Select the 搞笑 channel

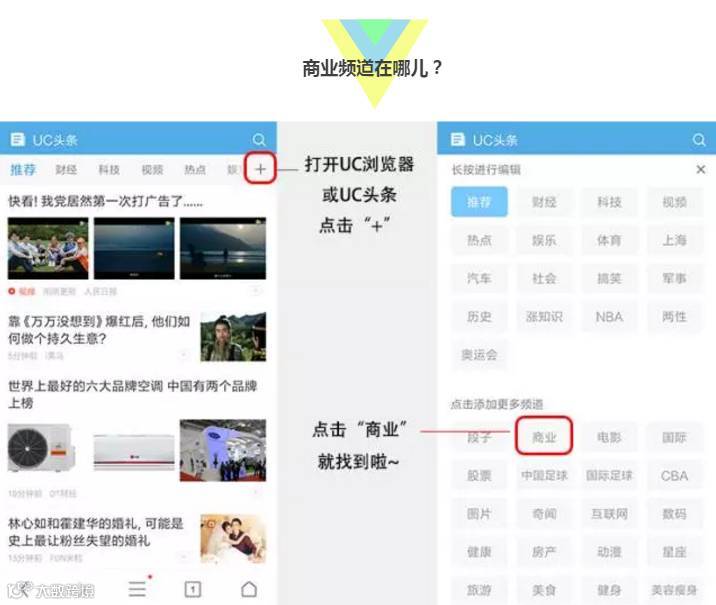[x=609, y=279]
